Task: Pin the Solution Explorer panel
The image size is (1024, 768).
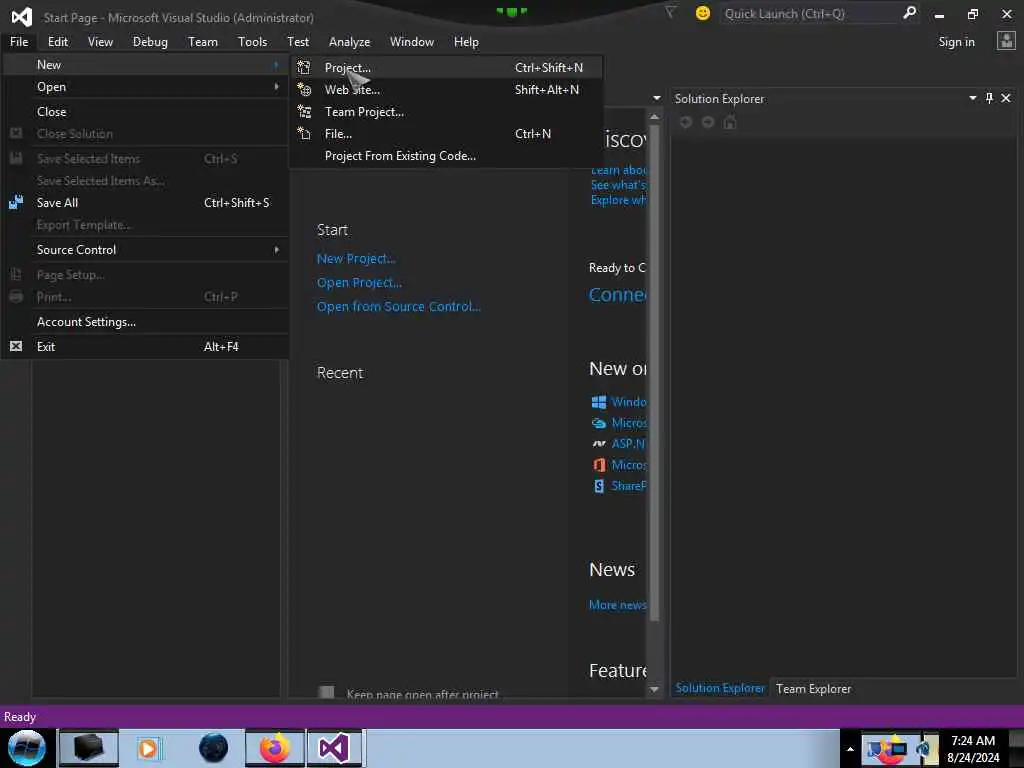Action: (989, 98)
